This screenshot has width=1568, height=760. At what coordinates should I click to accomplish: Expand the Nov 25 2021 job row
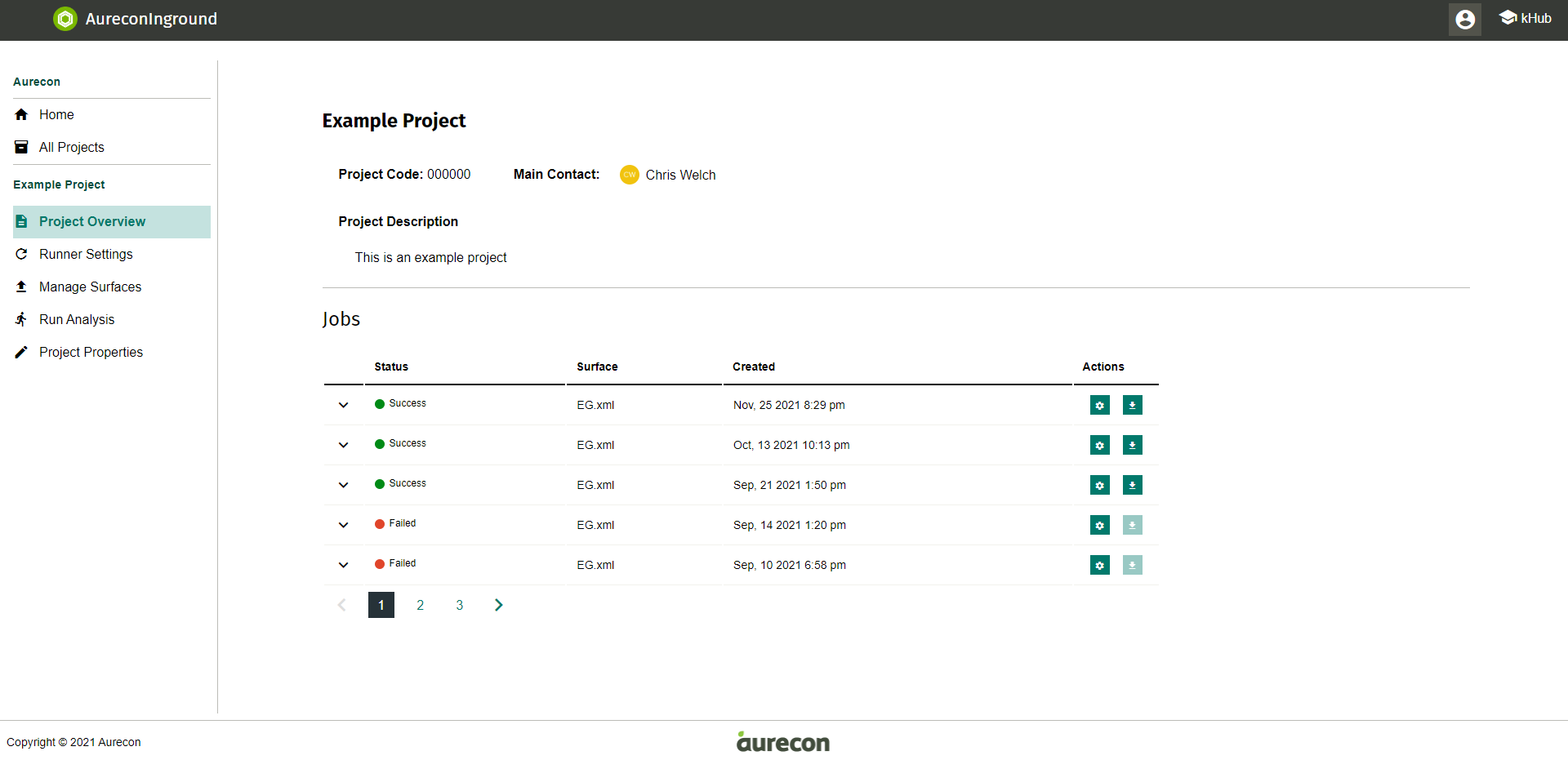point(343,405)
